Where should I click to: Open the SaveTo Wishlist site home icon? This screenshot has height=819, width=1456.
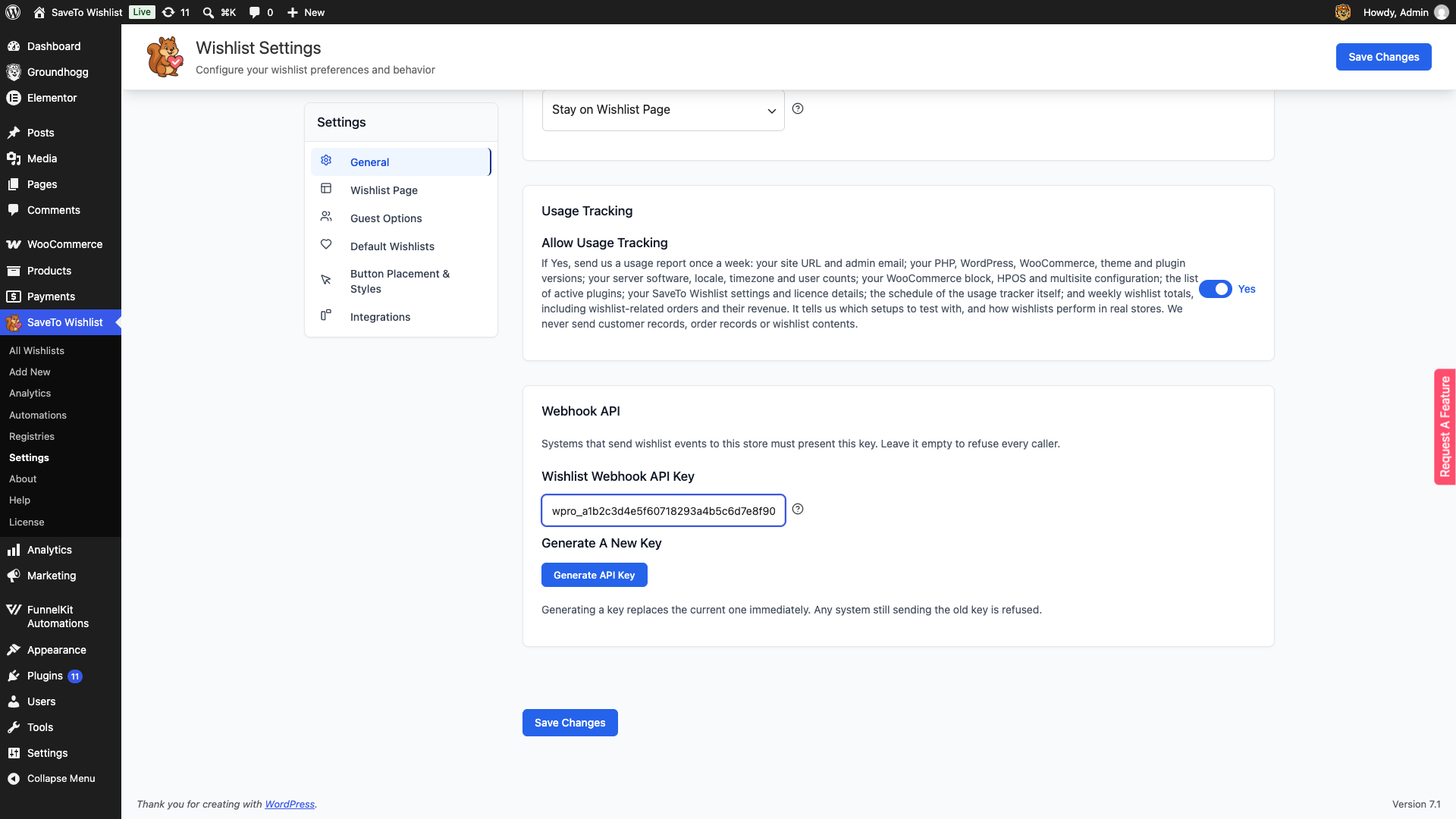click(x=39, y=12)
